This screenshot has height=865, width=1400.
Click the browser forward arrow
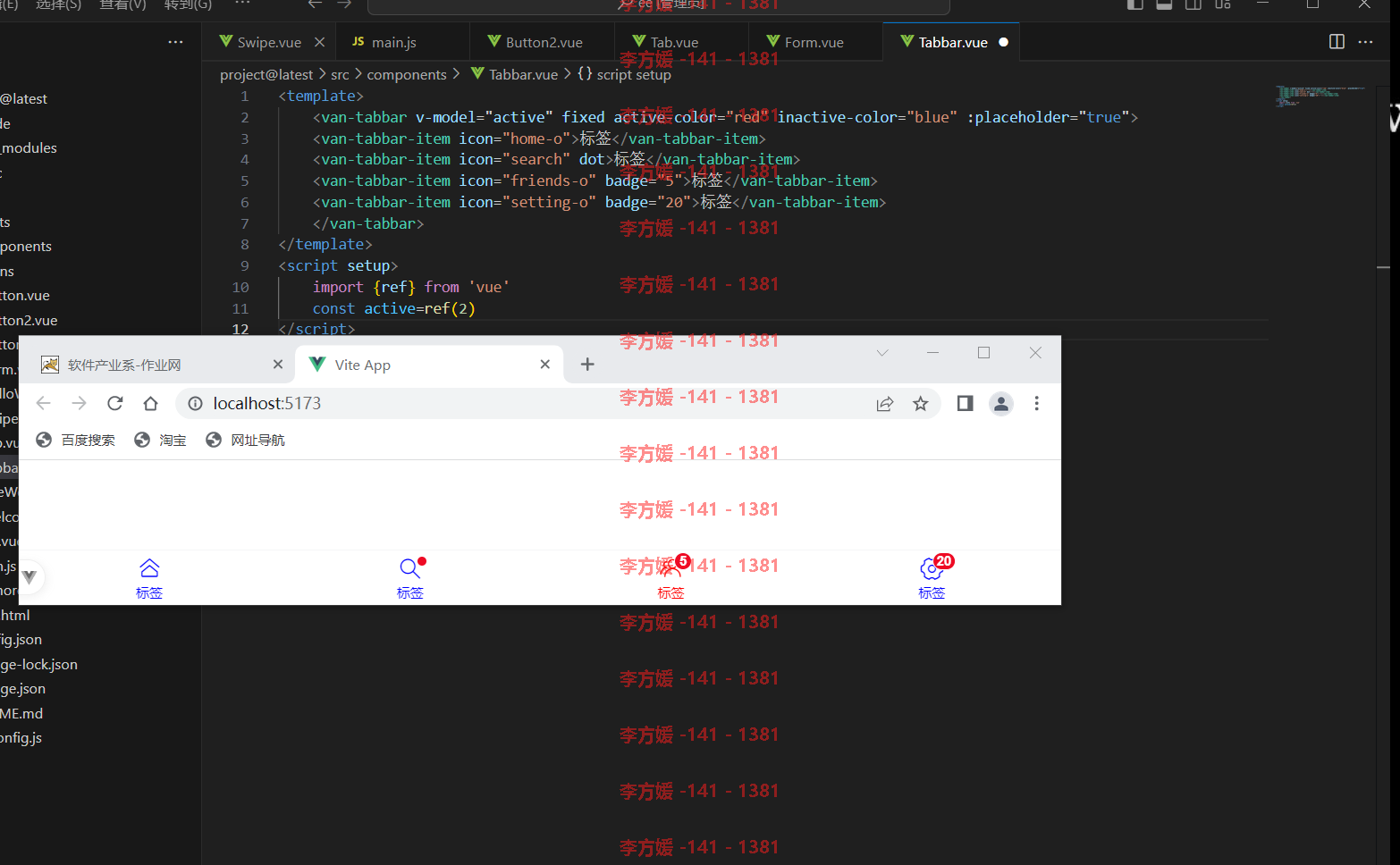click(x=79, y=403)
